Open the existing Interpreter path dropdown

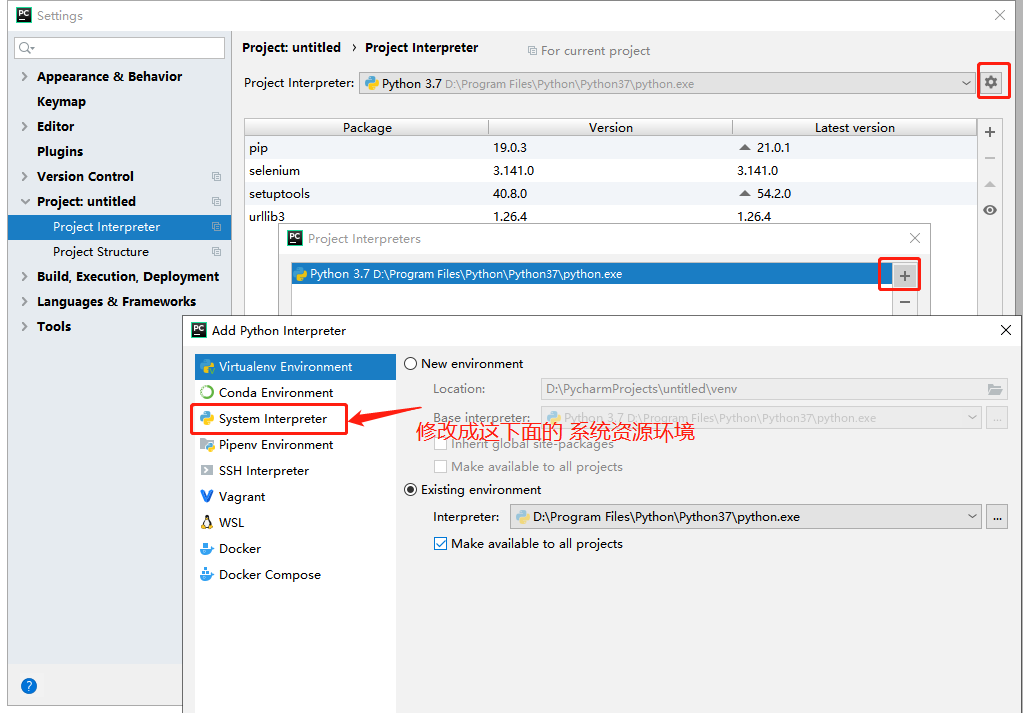coord(746,517)
